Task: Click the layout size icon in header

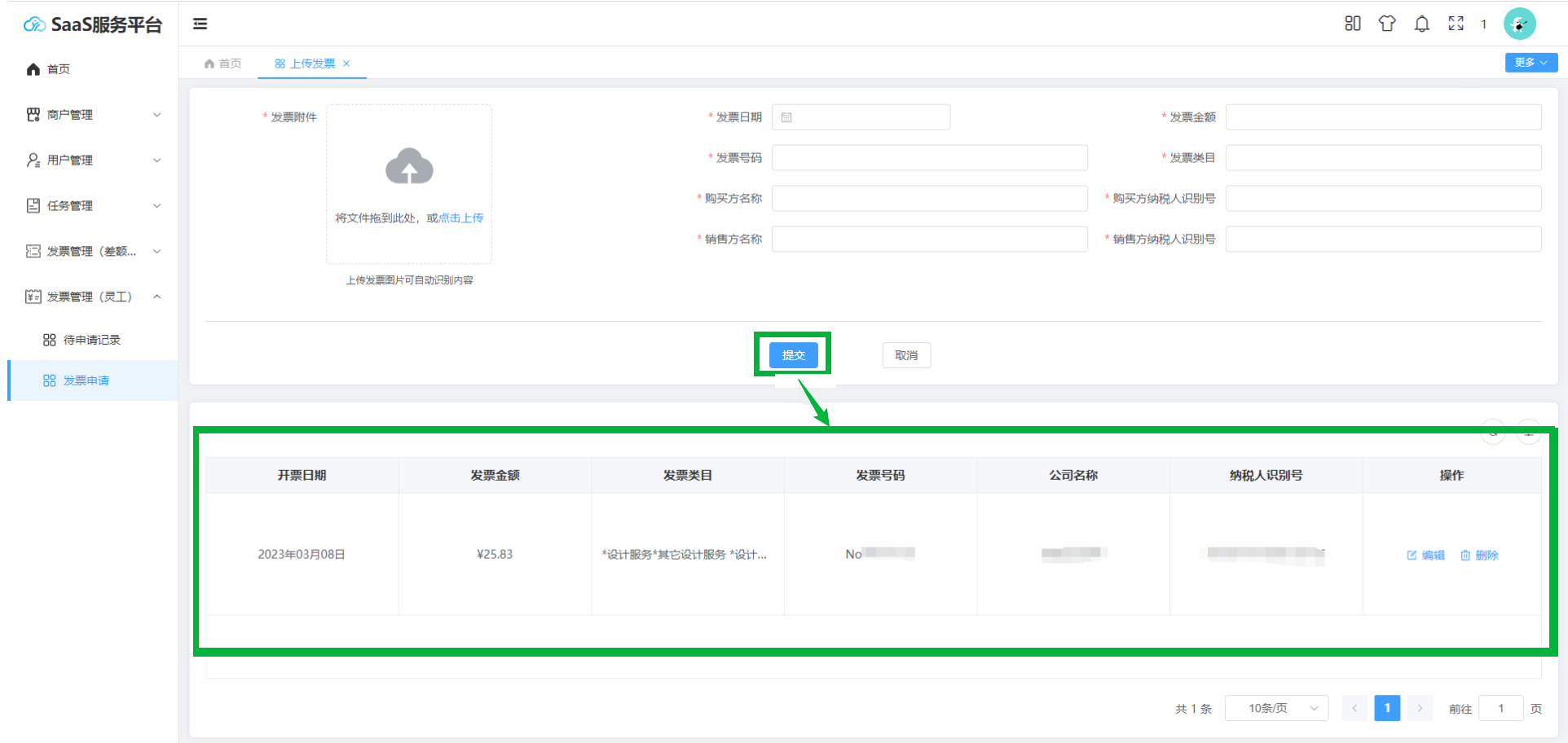Action: click(1352, 24)
